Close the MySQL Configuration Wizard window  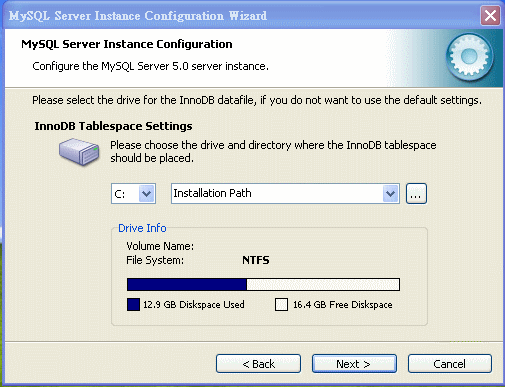click(x=490, y=15)
